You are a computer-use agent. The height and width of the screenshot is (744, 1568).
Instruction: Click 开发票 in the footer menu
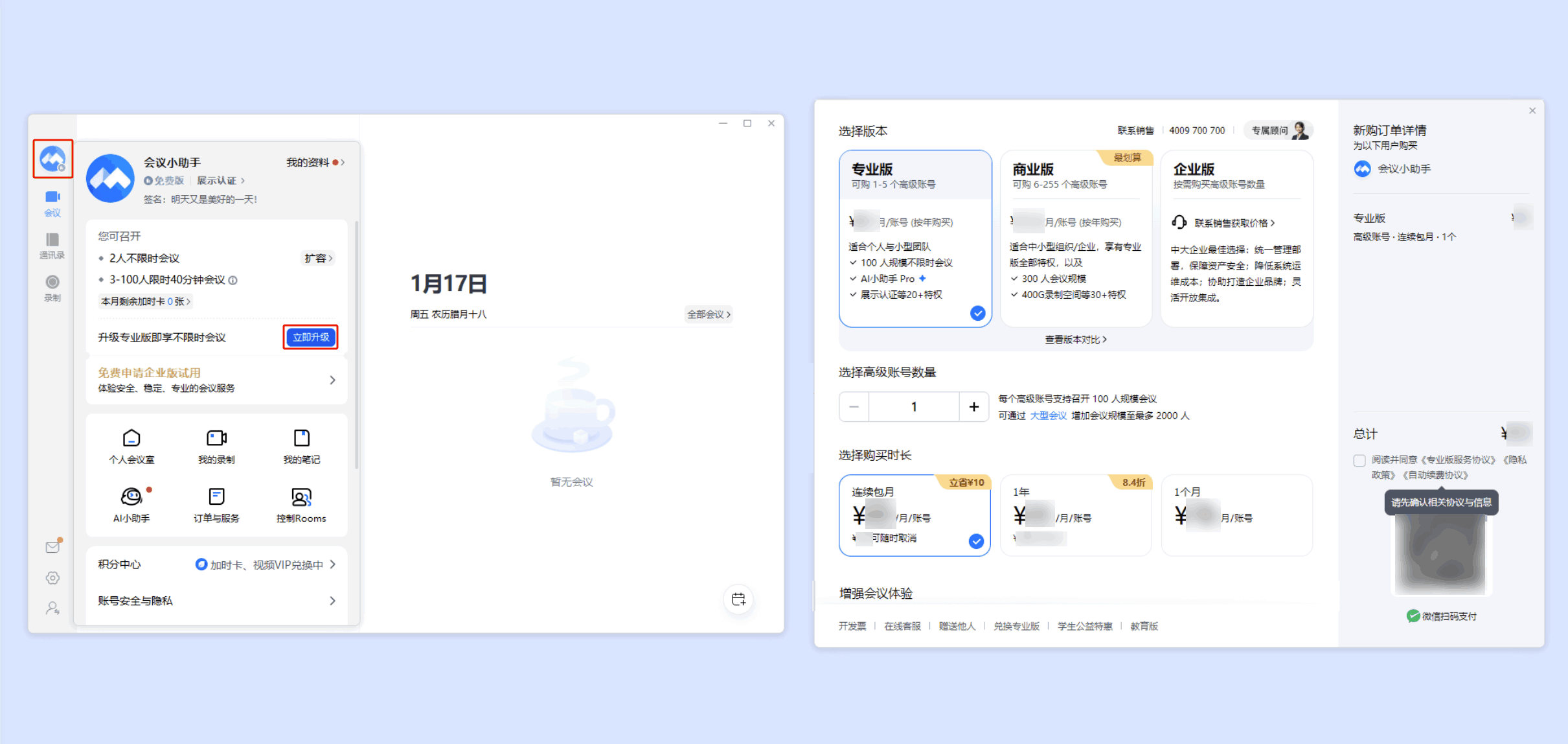(x=852, y=626)
